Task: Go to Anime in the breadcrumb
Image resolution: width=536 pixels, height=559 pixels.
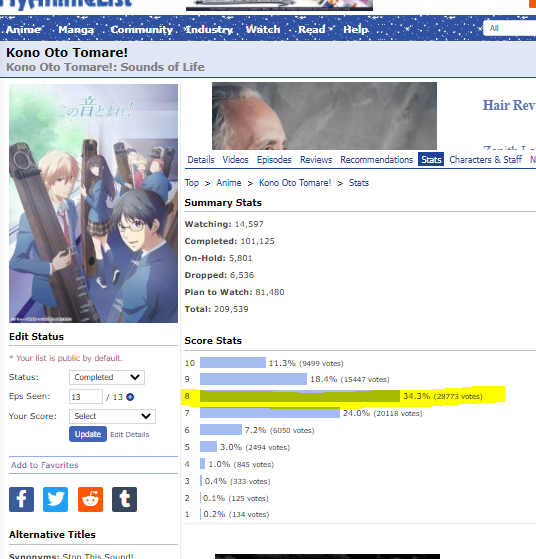Action: (x=229, y=183)
